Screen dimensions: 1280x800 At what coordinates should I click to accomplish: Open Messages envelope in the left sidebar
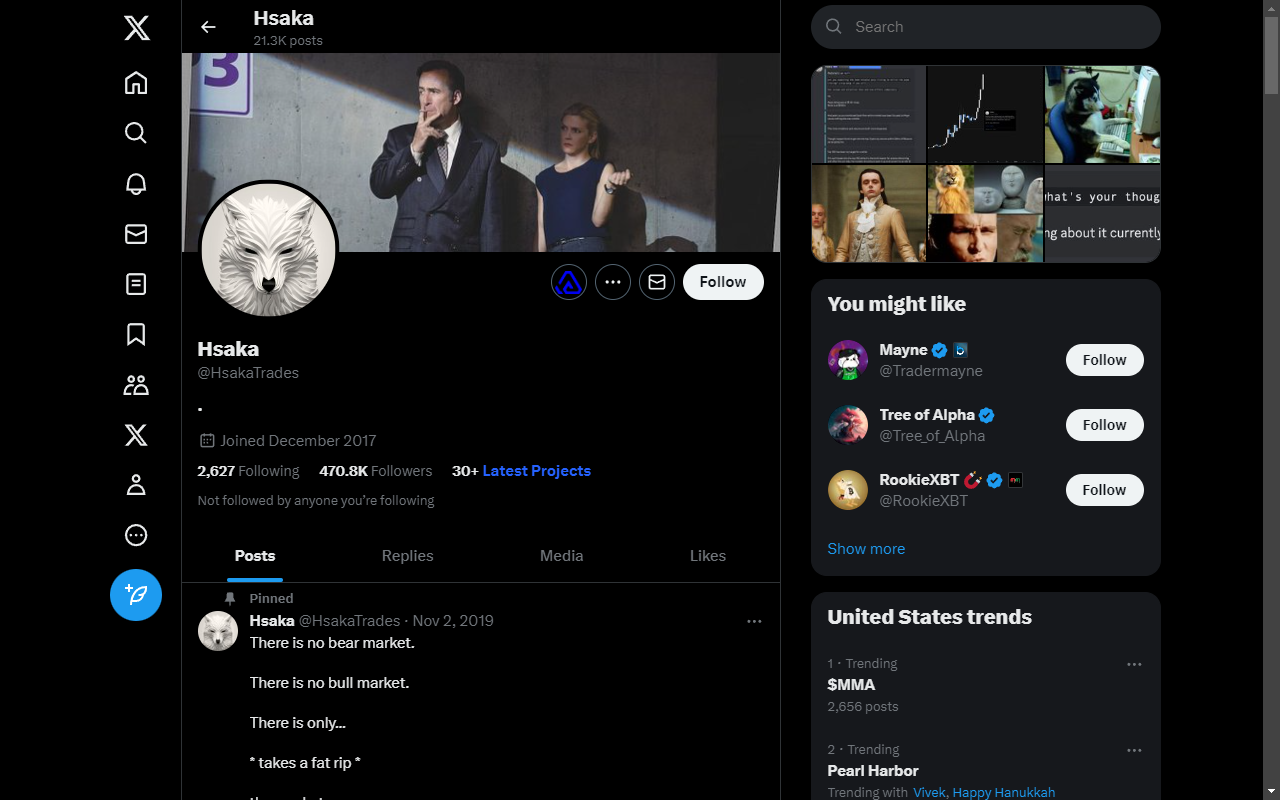(x=136, y=234)
